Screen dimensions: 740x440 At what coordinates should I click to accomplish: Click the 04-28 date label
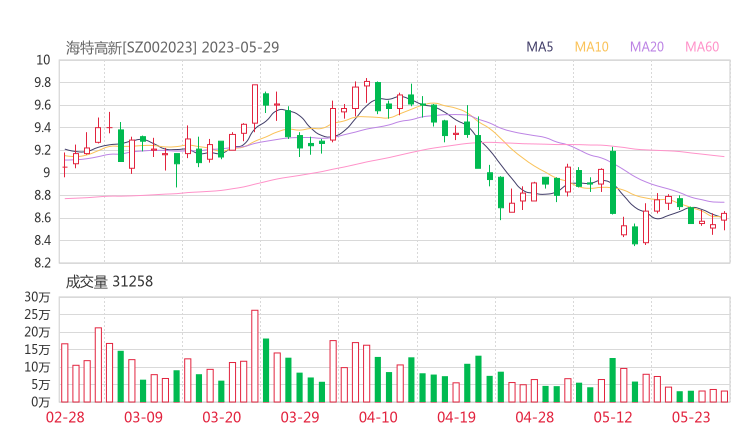pyautogui.click(x=534, y=417)
